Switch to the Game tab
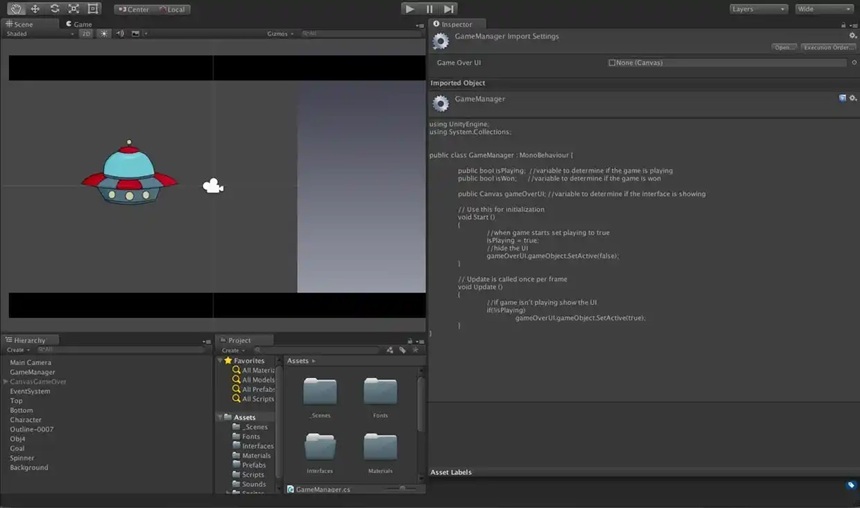The image size is (860, 508). (79, 24)
